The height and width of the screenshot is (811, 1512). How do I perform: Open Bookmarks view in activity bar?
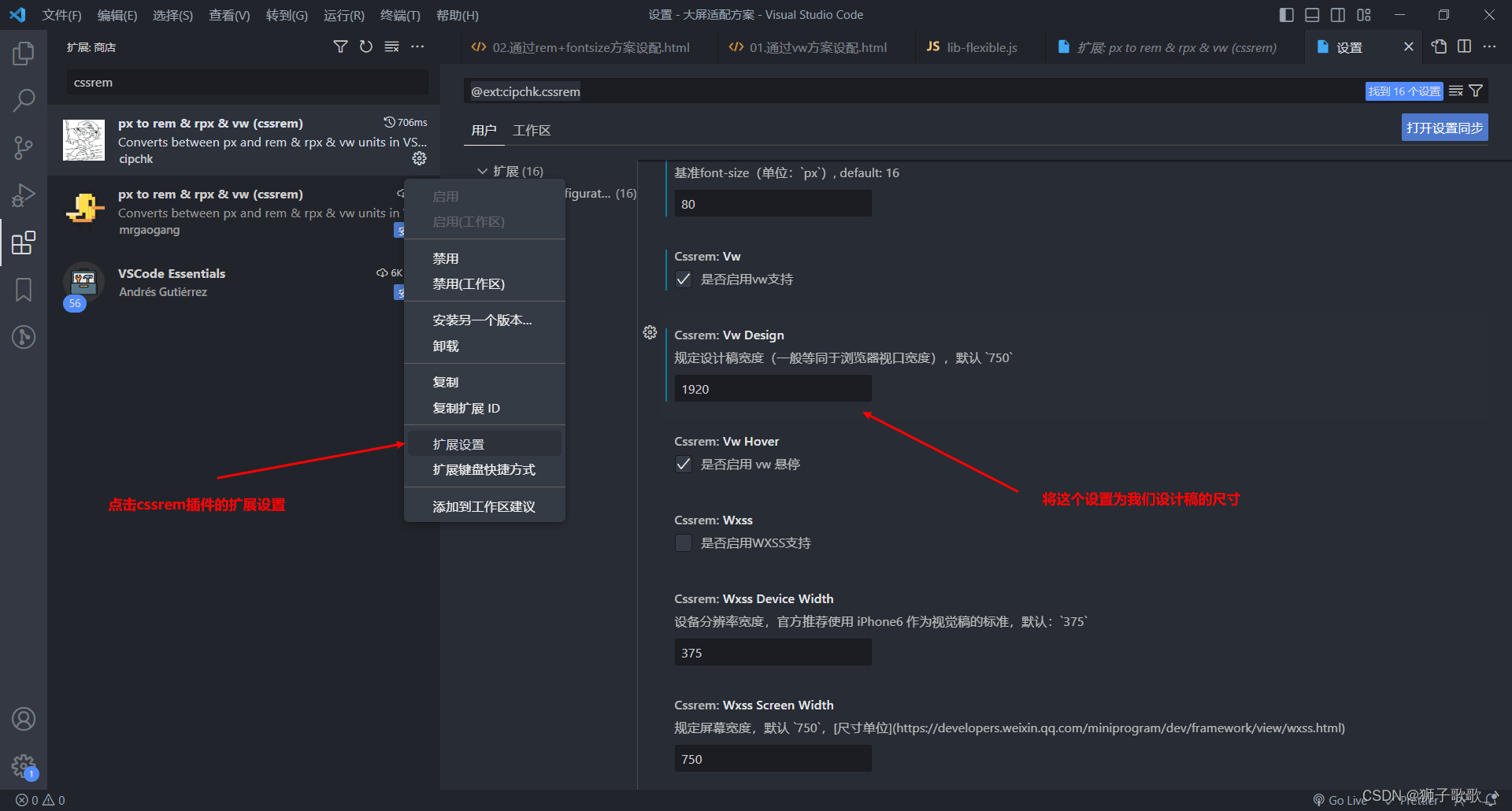click(x=24, y=290)
